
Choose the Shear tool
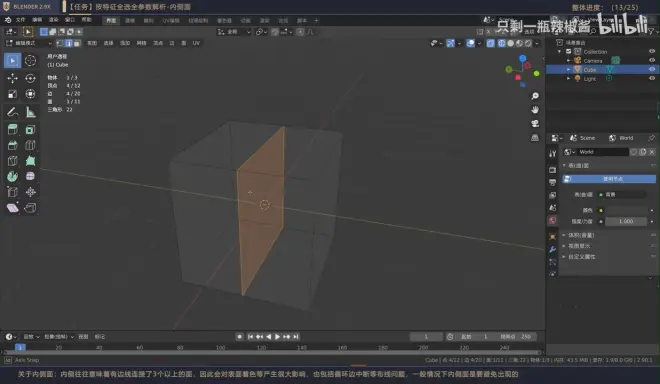[x=13, y=208]
